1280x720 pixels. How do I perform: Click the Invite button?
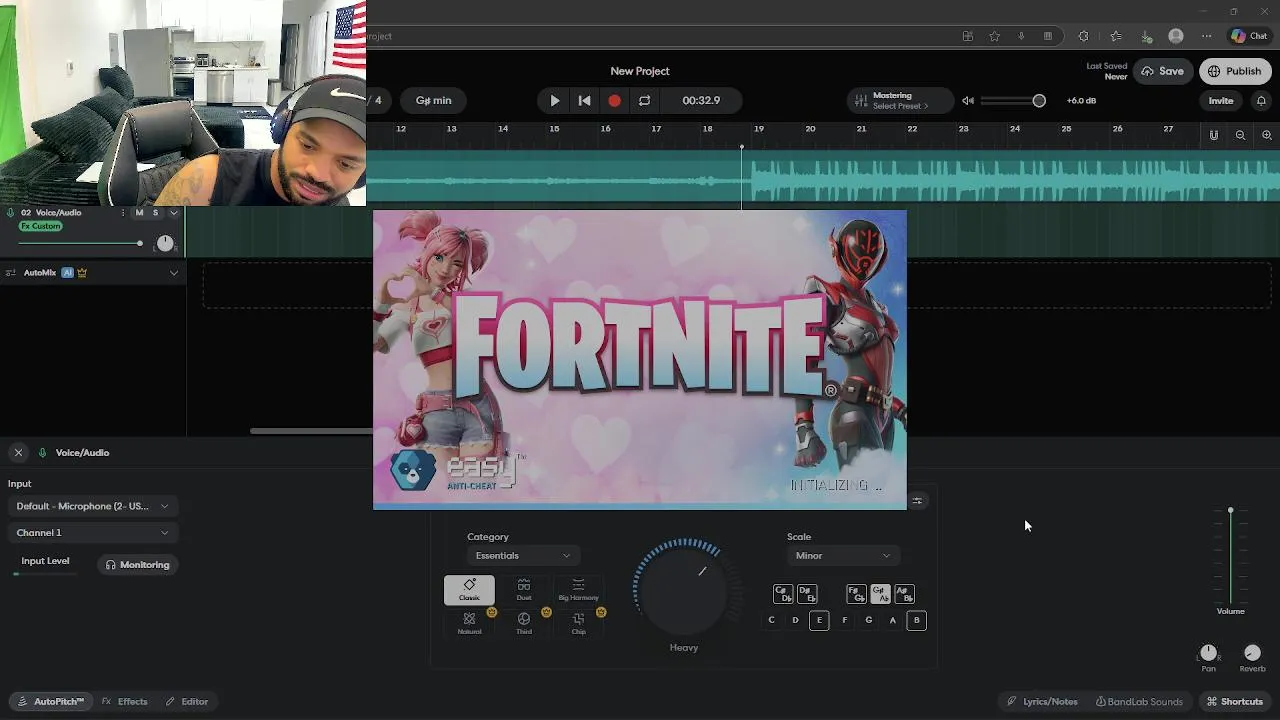pos(1221,101)
